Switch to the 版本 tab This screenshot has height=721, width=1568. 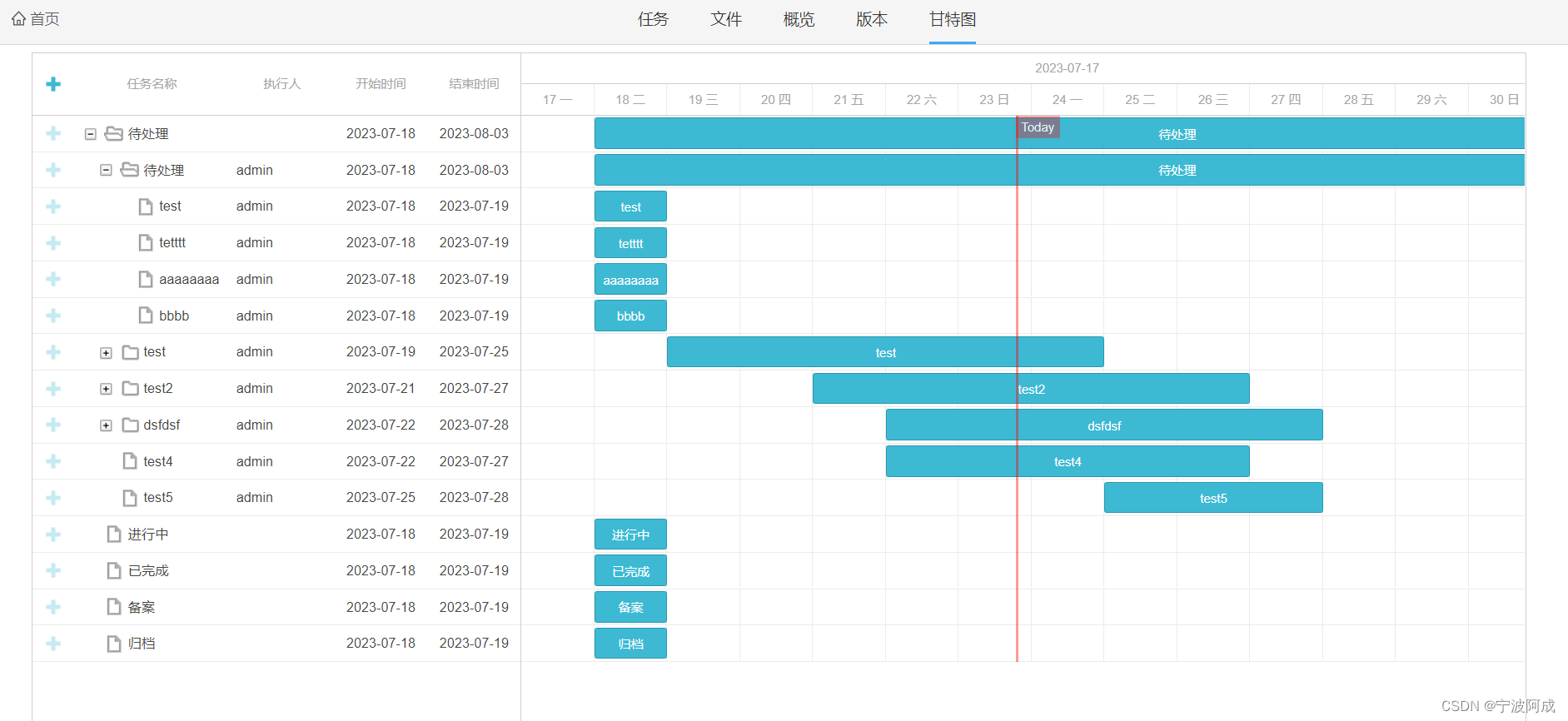click(x=872, y=19)
